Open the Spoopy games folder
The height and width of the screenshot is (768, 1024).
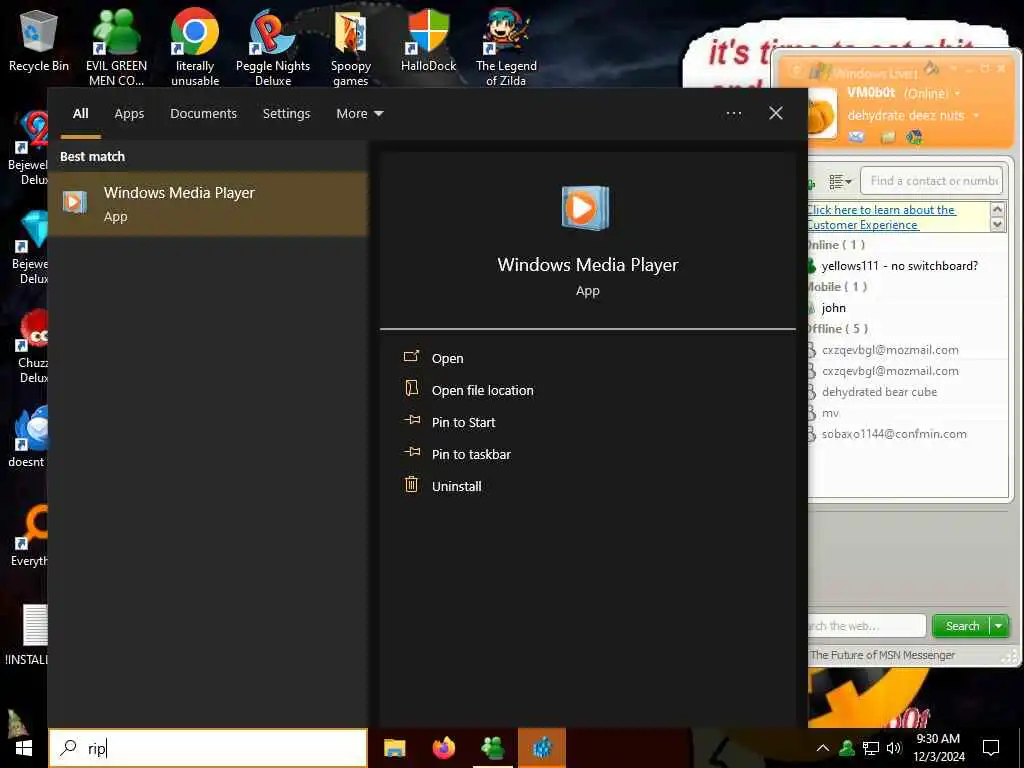pyautogui.click(x=351, y=47)
